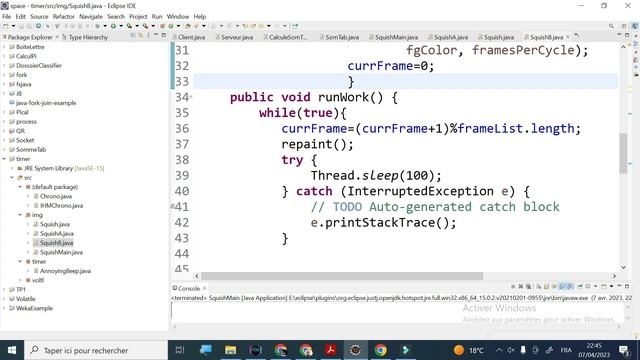This screenshot has width=640, height=360.
Task: Open File Explorer from taskbar
Action: 230,350
